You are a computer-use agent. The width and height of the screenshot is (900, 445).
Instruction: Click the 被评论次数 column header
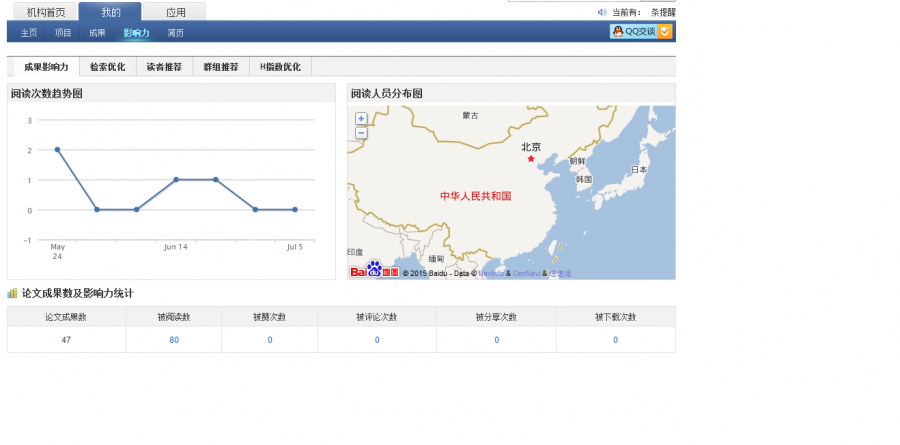377,317
